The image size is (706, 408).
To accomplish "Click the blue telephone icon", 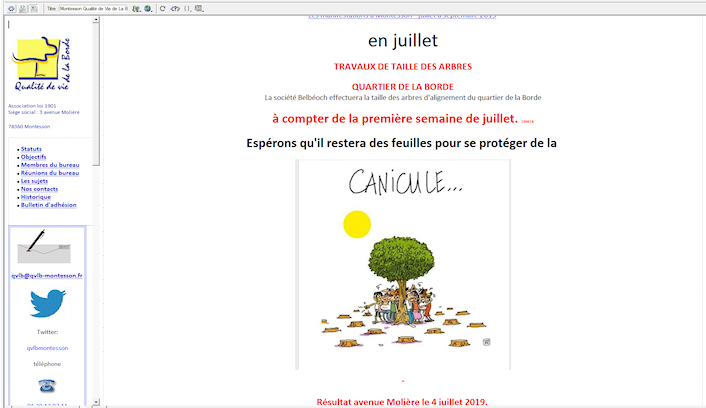I will 47,386.
